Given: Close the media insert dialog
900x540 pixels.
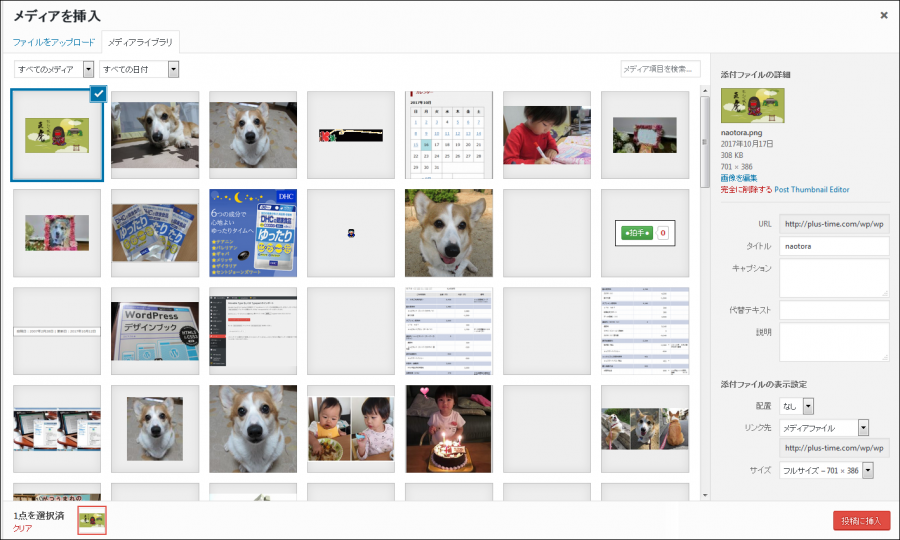Looking at the screenshot, I should click(883, 15).
